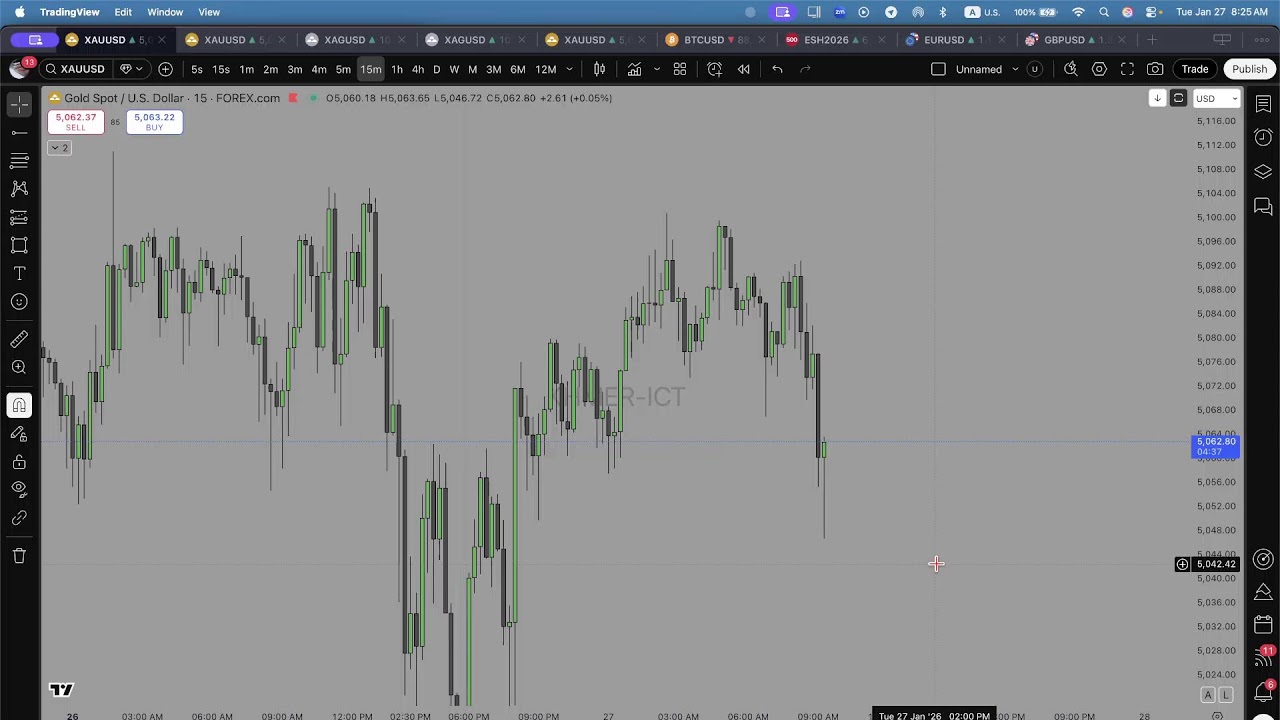This screenshot has width=1280, height=720.
Task: Click the 5,063.22 BUY button
Action: pyautogui.click(x=154, y=122)
